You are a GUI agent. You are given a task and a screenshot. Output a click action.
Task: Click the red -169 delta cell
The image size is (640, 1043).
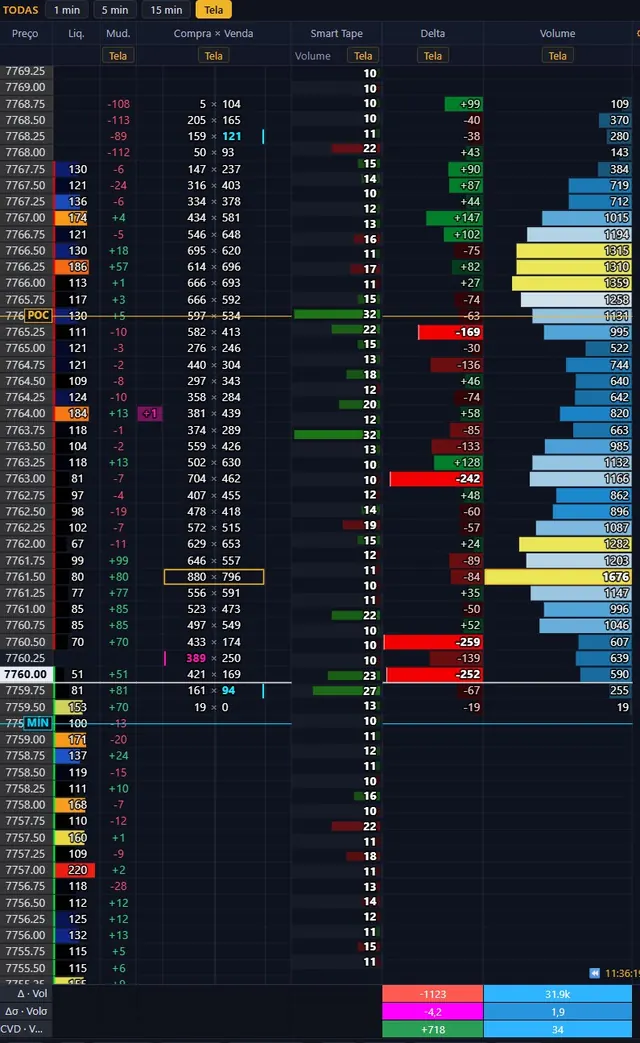(x=450, y=332)
